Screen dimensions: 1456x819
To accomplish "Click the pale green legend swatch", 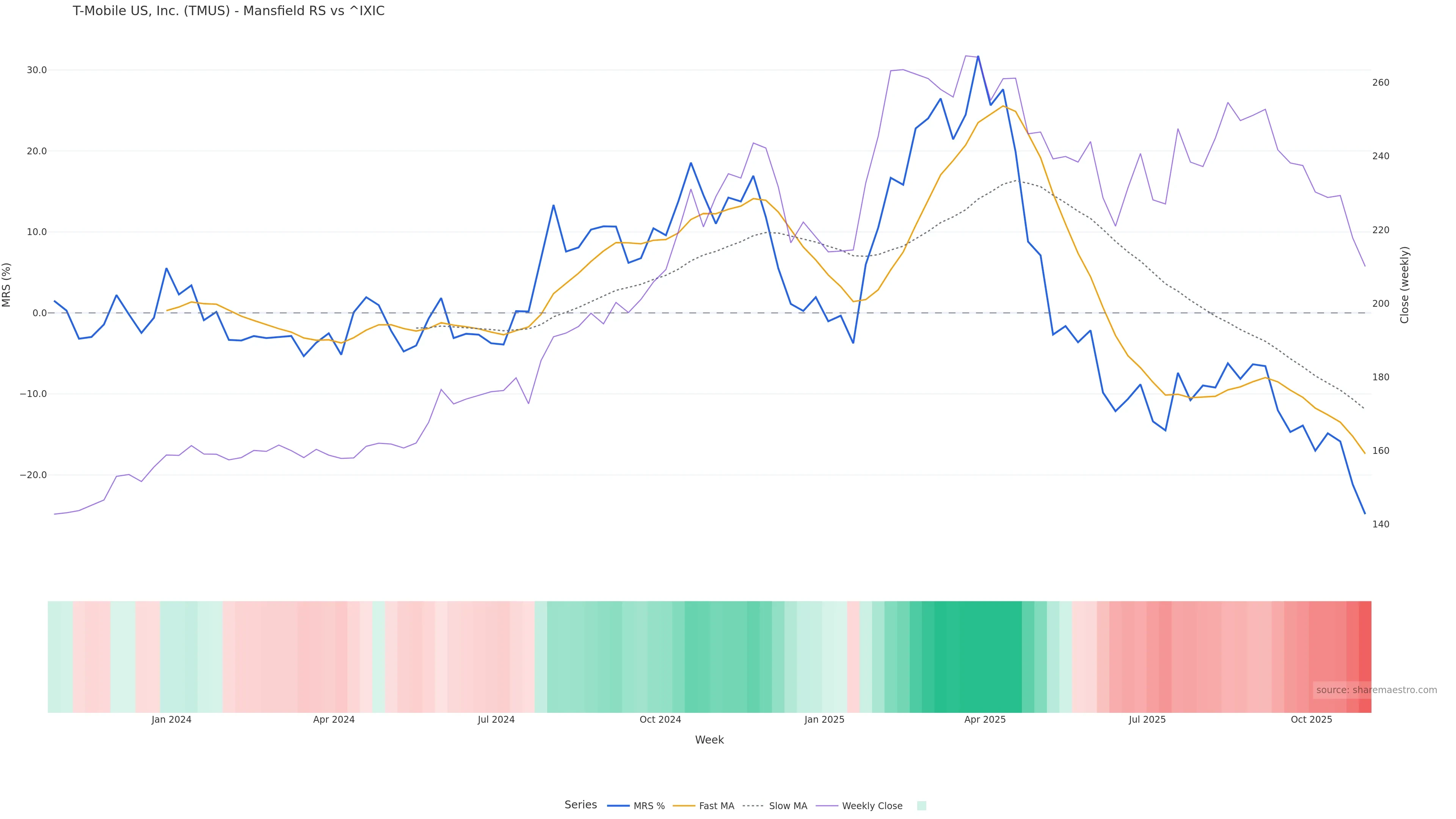I will click(x=921, y=806).
